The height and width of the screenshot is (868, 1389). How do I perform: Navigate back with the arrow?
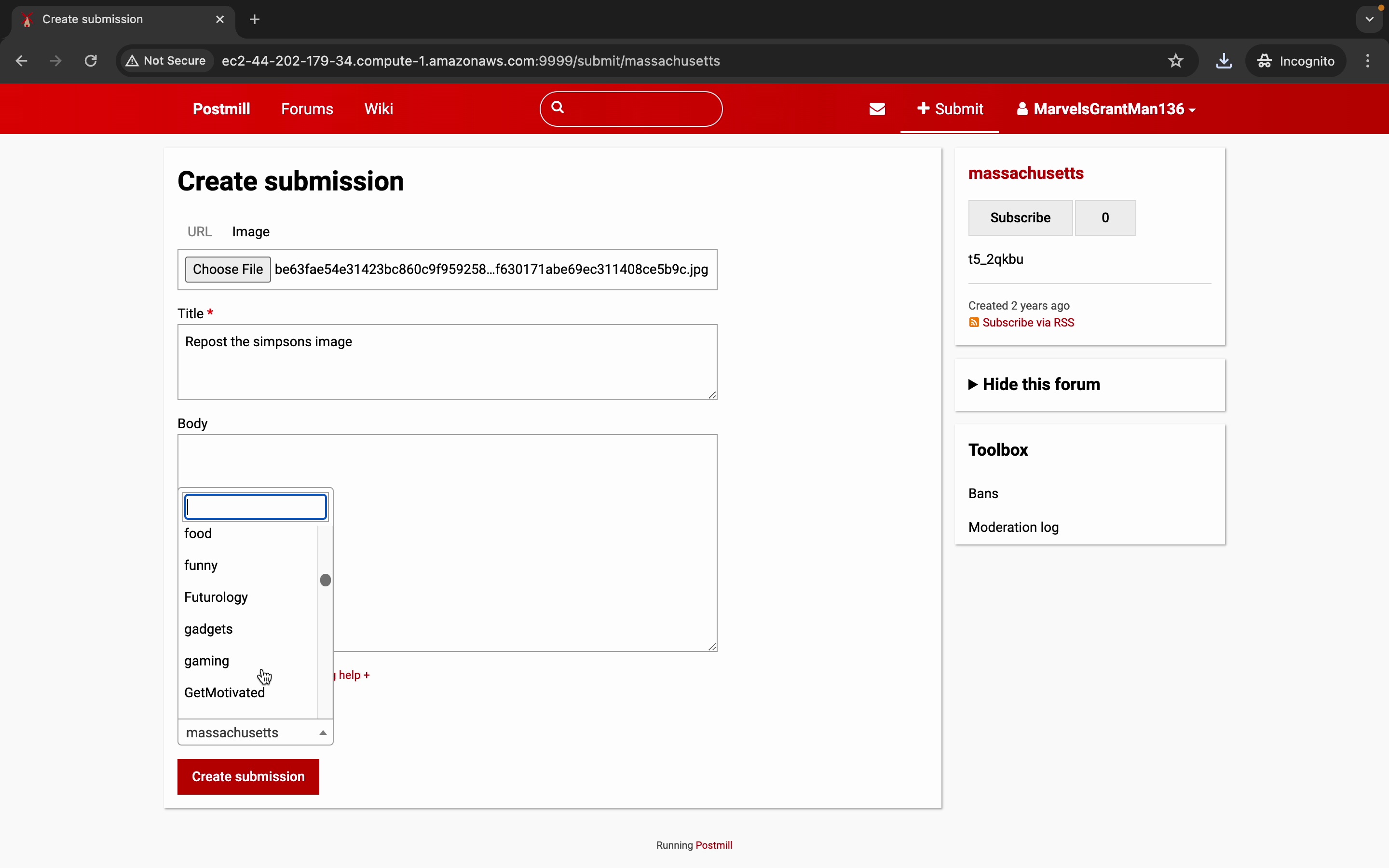coord(22,61)
